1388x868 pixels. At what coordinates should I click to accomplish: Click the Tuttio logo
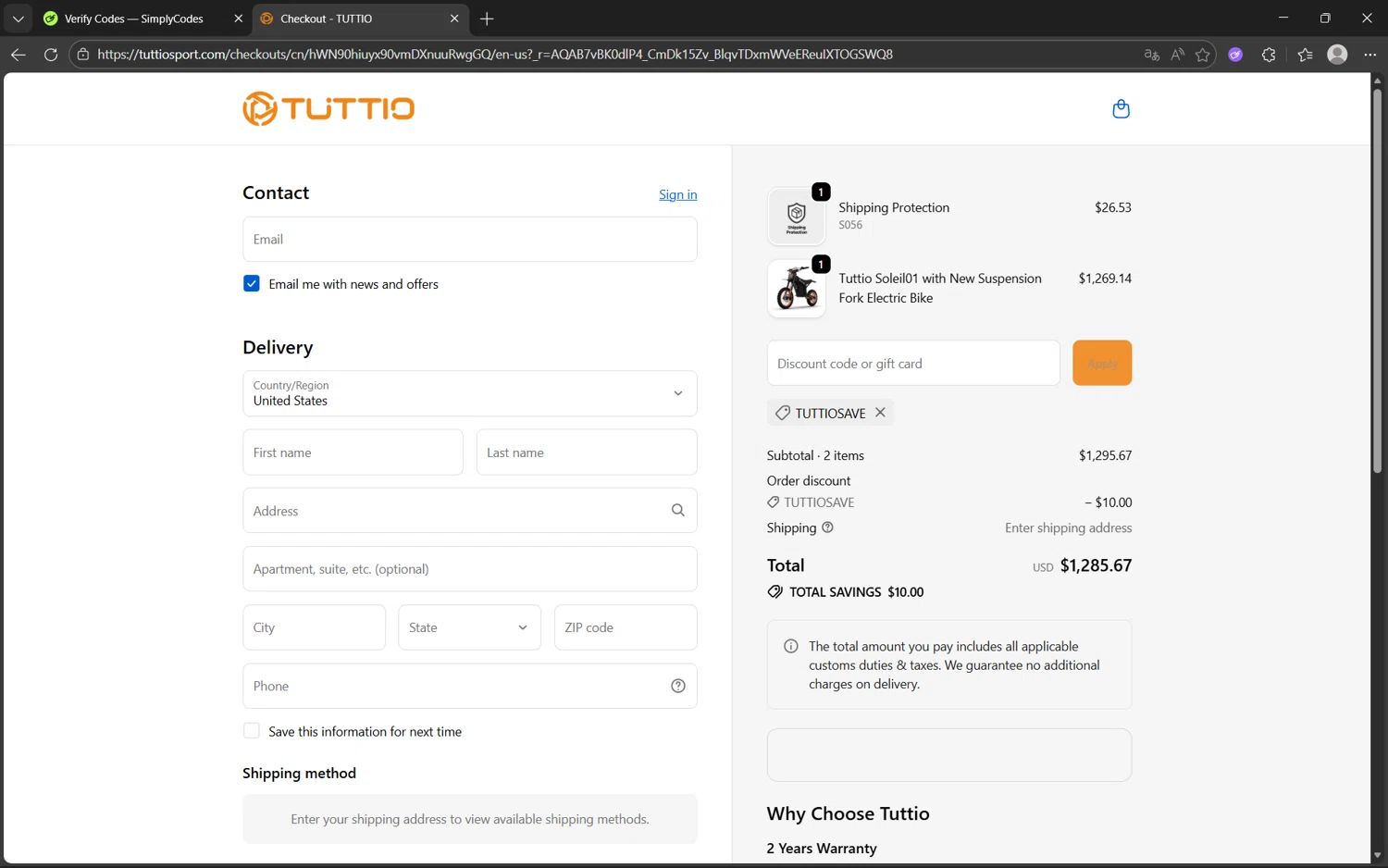click(328, 109)
